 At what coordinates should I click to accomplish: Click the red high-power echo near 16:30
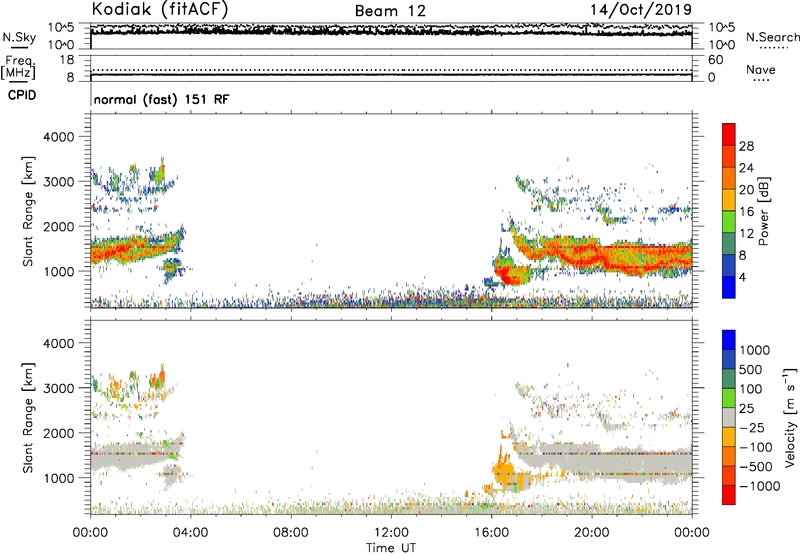coord(508,276)
